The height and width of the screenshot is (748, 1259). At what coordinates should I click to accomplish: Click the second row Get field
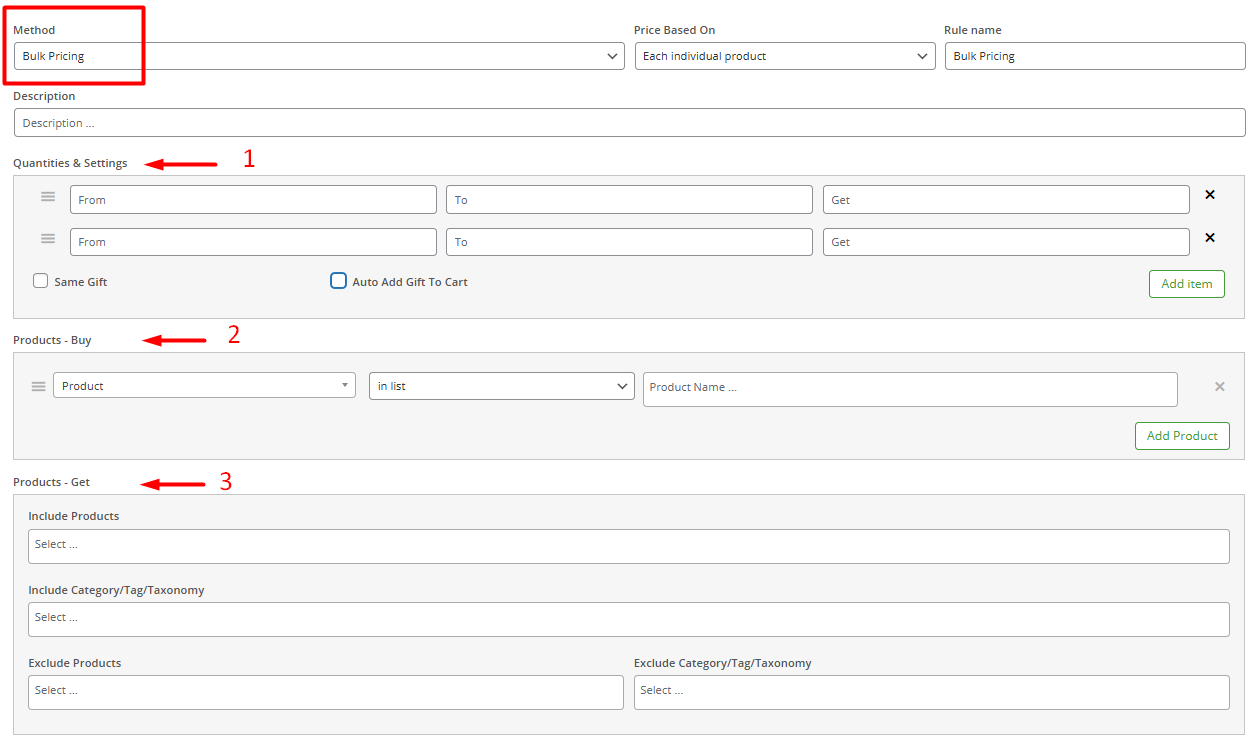(1005, 242)
